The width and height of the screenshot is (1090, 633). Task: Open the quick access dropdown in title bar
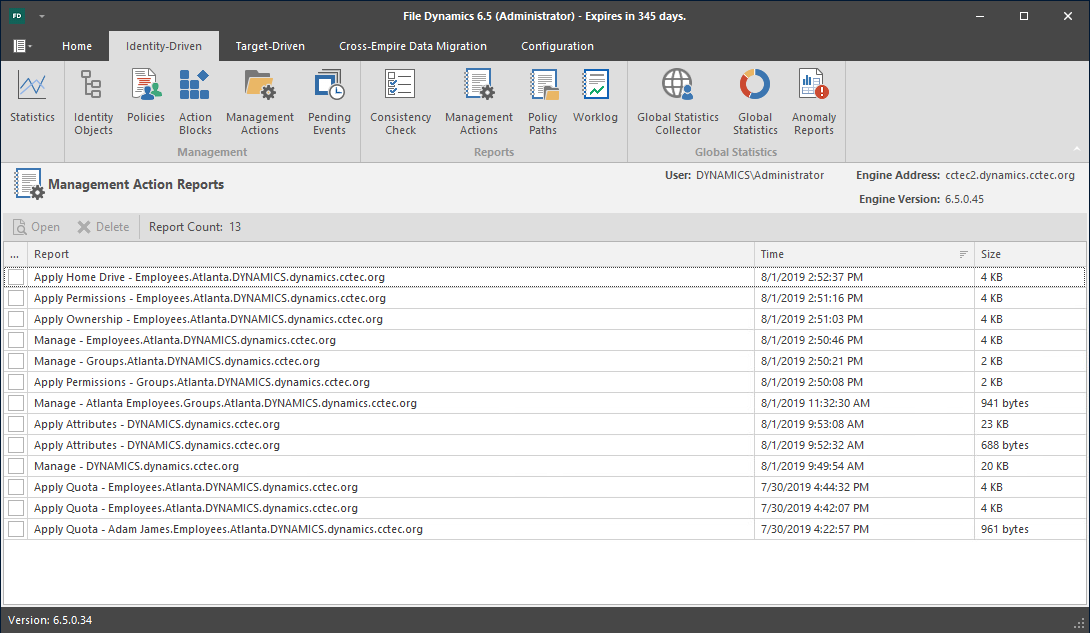[42, 17]
